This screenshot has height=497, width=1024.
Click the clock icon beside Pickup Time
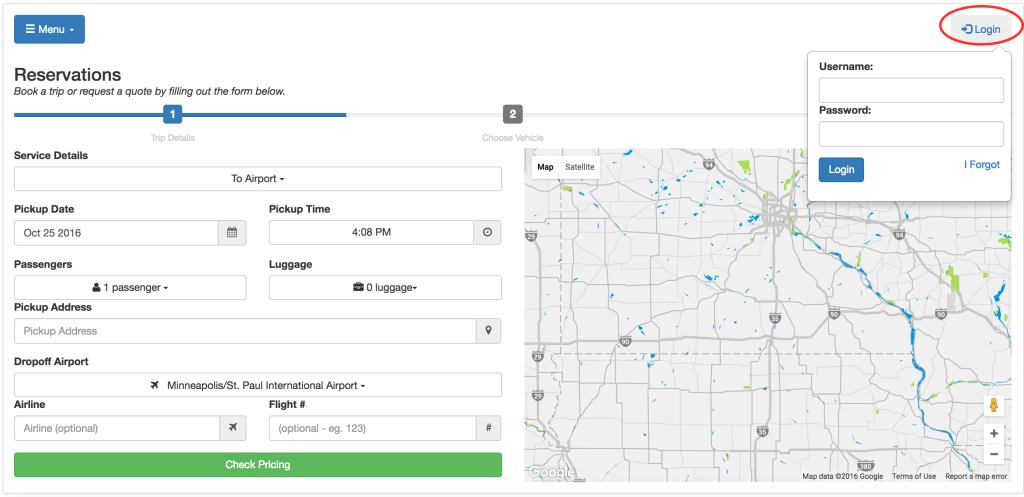[x=487, y=233]
